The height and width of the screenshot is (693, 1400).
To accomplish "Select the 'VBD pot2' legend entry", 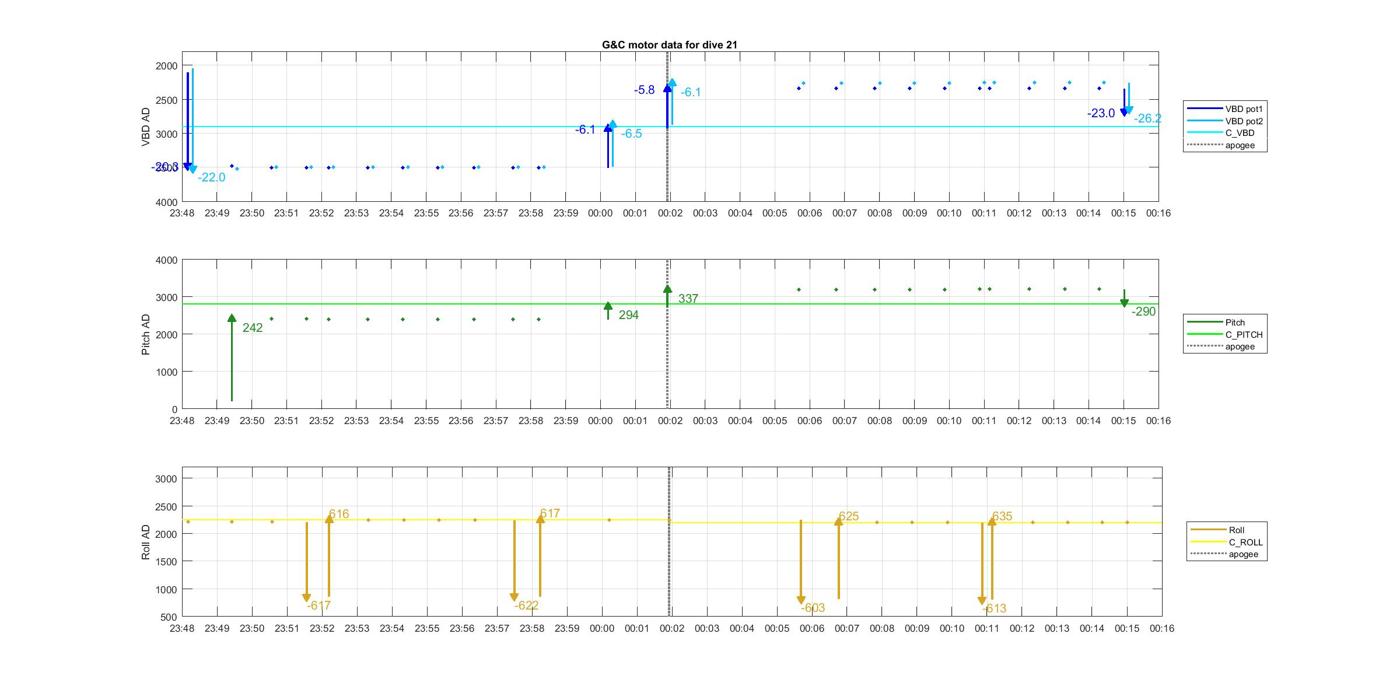I will pyautogui.click(x=1227, y=121).
